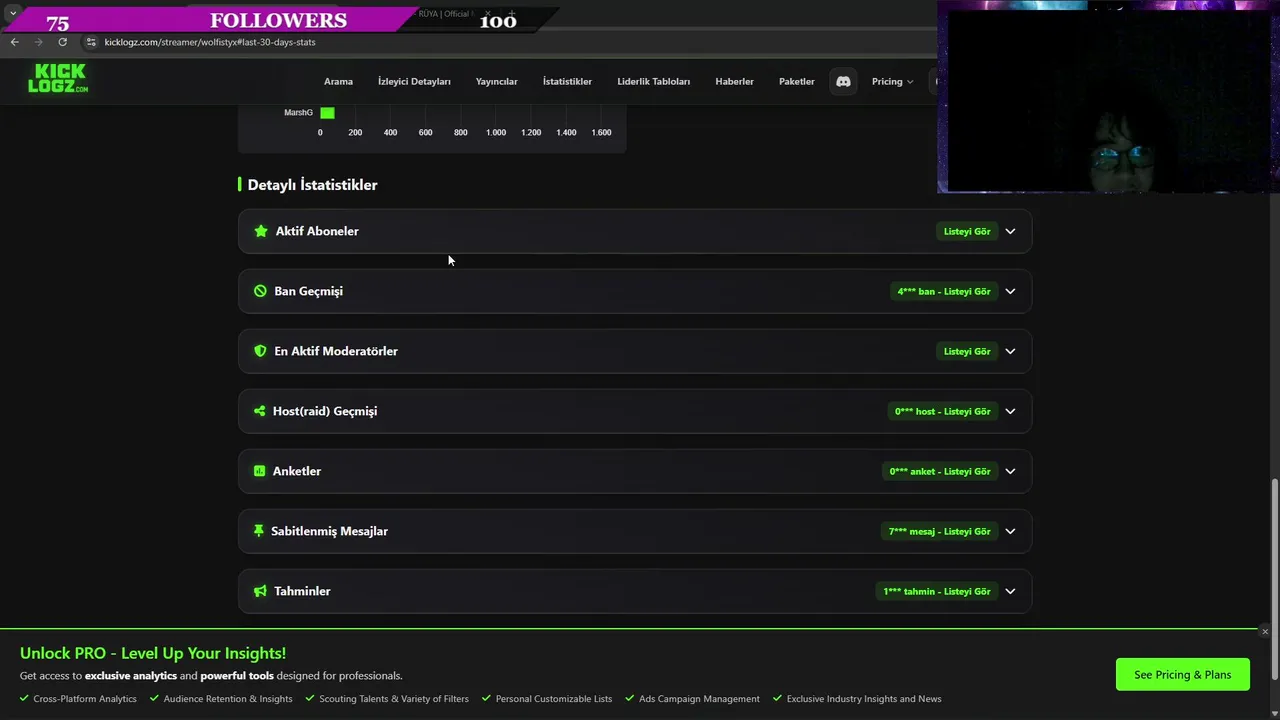Click the green MarshG chart bar
The image size is (1280, 720).
click(x=327, y=113)
